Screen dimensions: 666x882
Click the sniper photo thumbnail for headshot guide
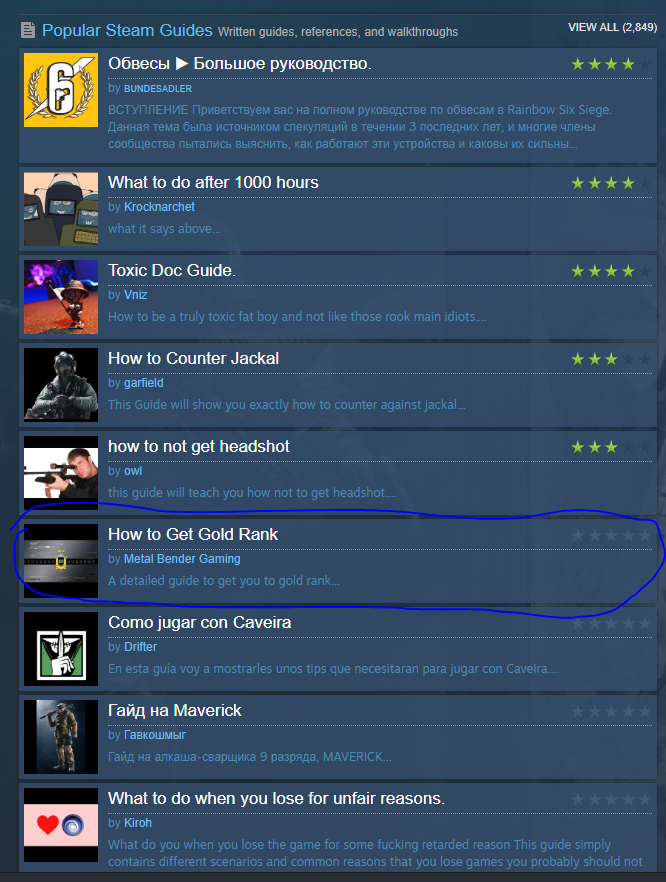click(x=61, y=473)
